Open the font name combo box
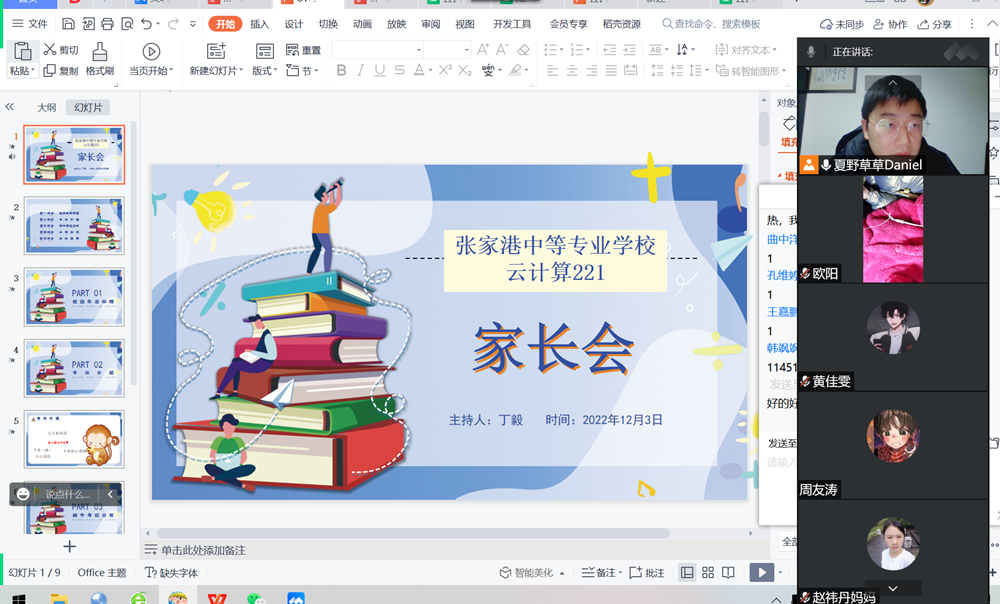 coord(377,50)
